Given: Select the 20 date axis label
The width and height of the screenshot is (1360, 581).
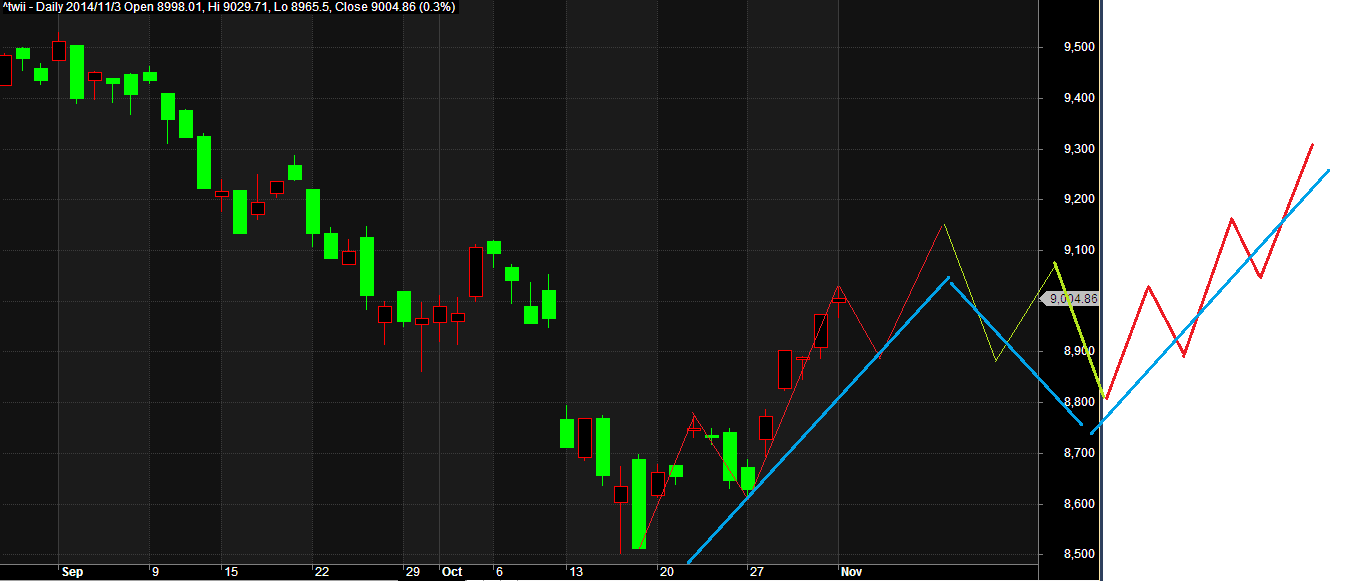Looking at the screenshot, I should (665, 572).
